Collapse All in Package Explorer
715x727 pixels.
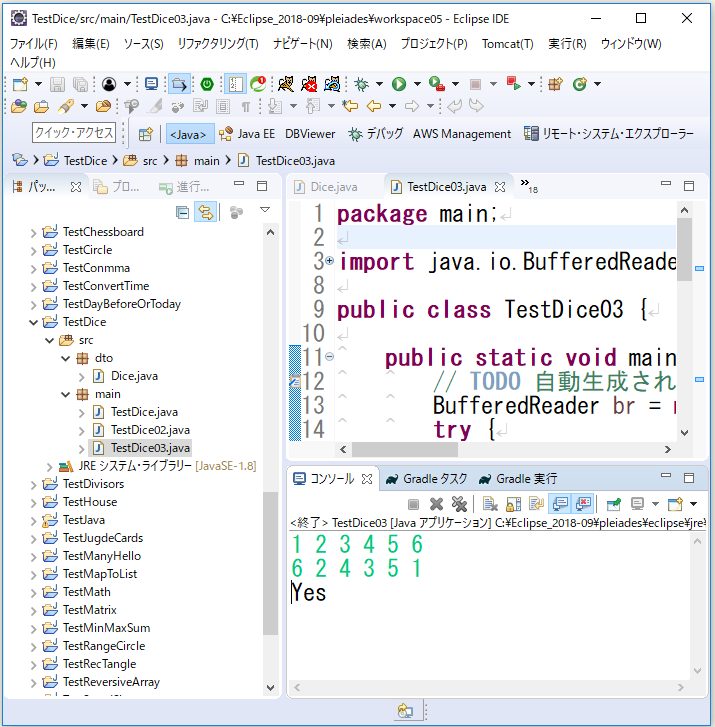pyautogui.click(x=183, y=212)
